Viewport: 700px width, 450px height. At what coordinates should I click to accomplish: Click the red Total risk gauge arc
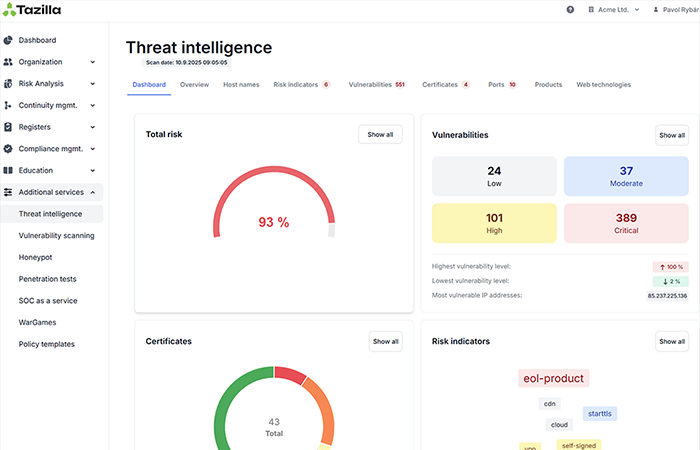pos(274,169)
